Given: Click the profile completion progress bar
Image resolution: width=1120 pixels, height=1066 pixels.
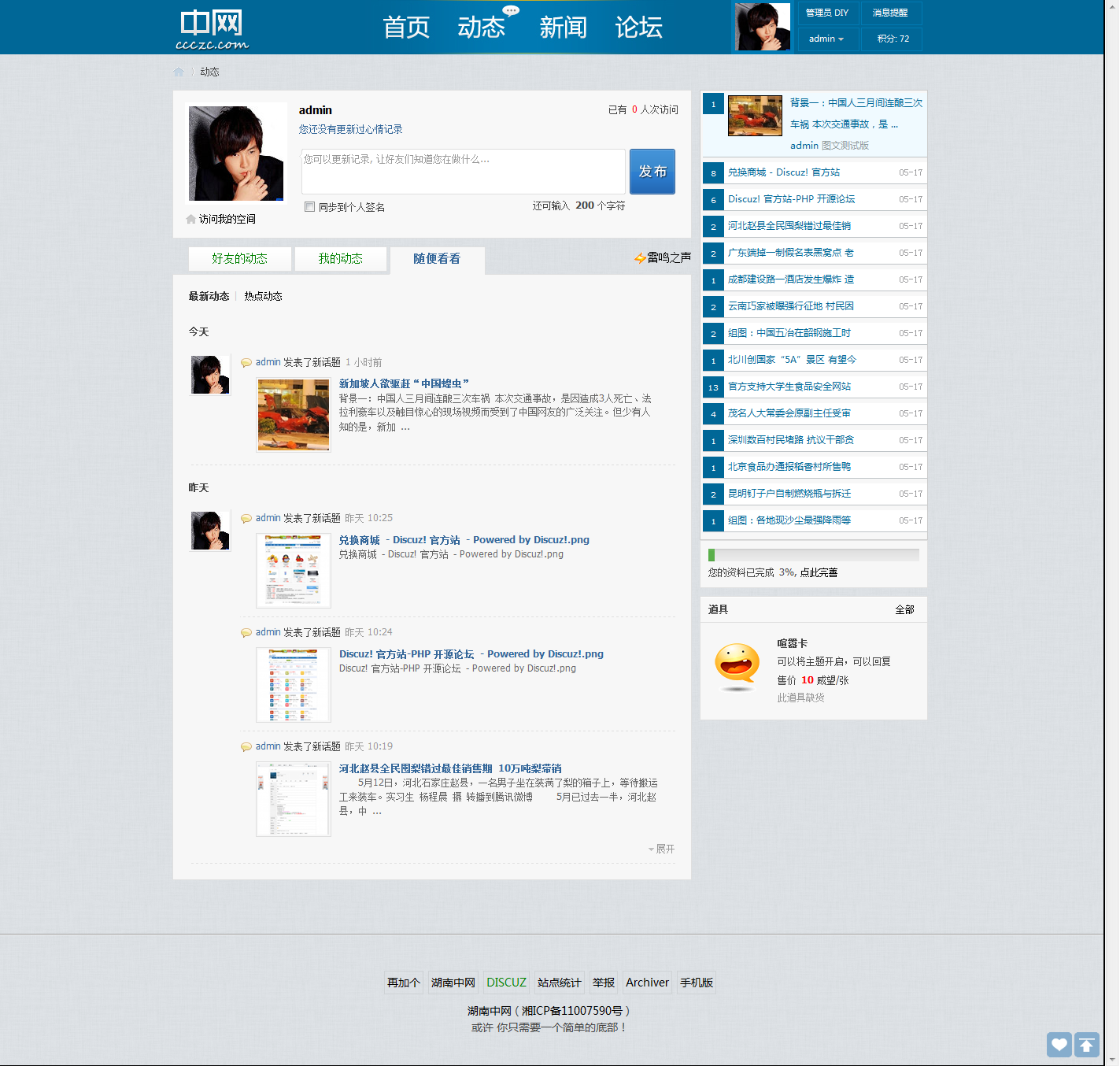Looking at the screenshot, I should [813, 555].
